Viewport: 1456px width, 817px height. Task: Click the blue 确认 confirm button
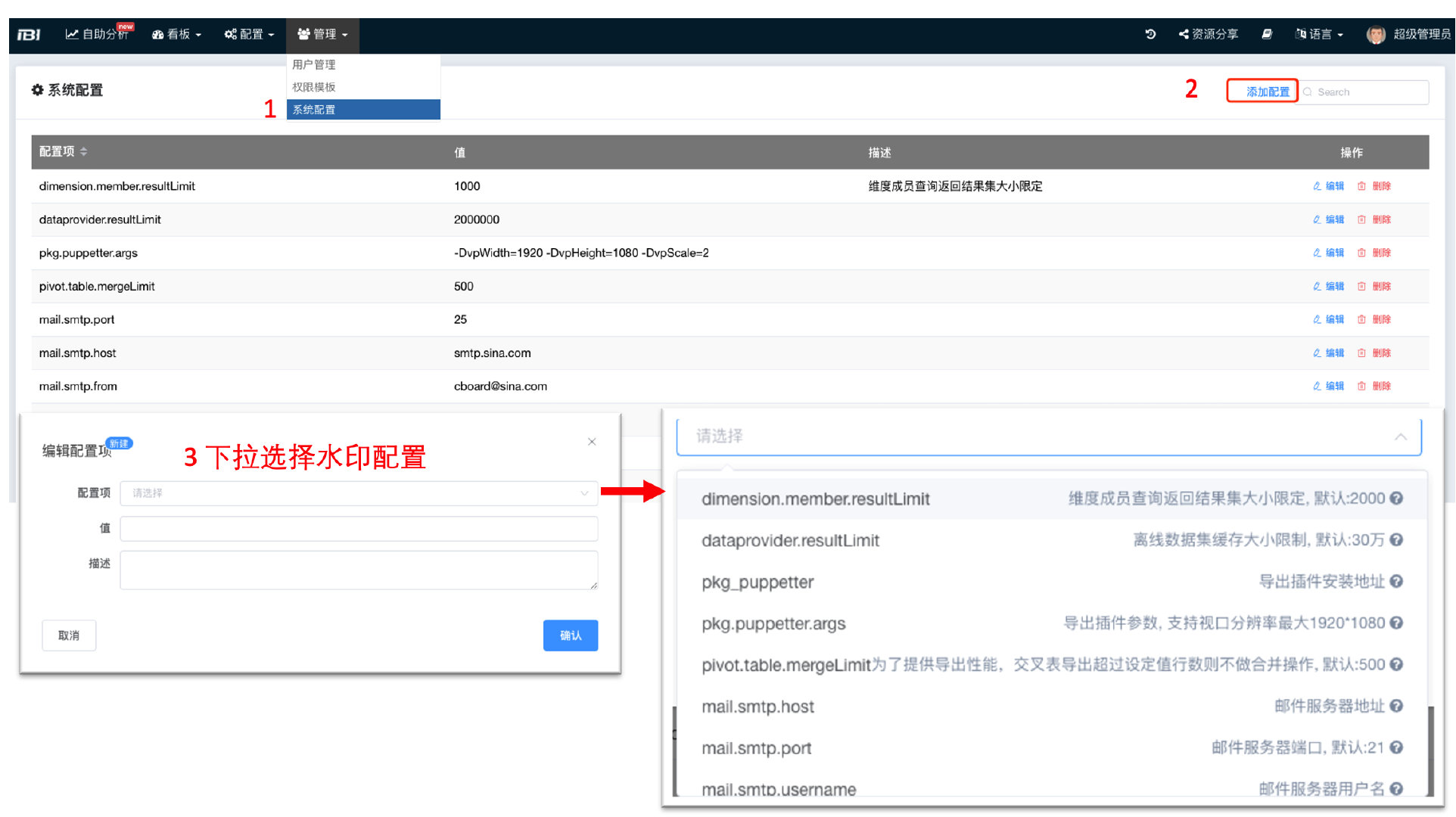(571, 635)
